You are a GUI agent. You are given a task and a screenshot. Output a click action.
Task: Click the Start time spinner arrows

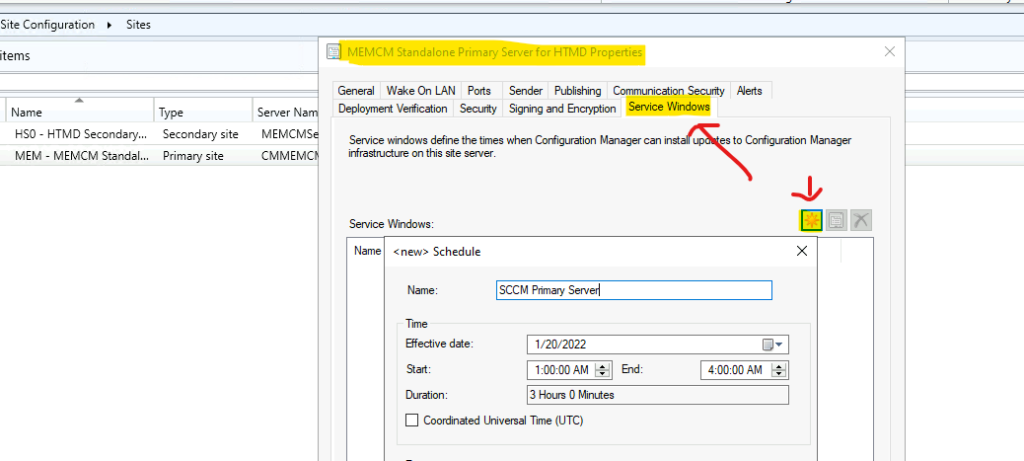[603, 370]
